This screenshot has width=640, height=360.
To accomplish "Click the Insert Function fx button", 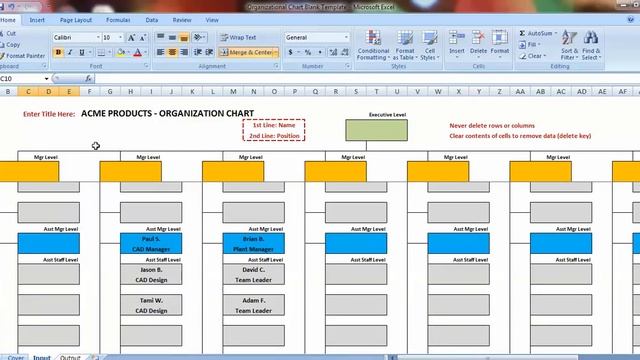I will (88, 78).
